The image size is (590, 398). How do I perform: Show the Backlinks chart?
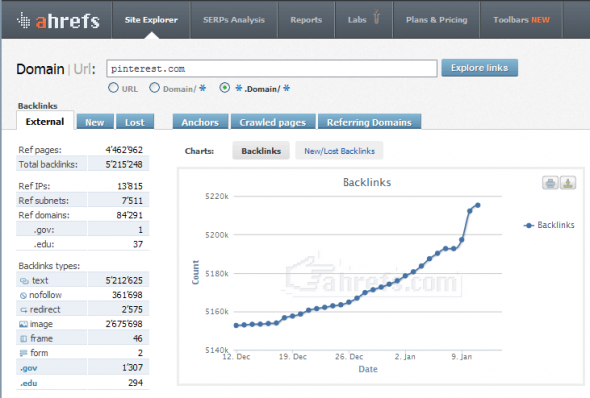[261, 151]
